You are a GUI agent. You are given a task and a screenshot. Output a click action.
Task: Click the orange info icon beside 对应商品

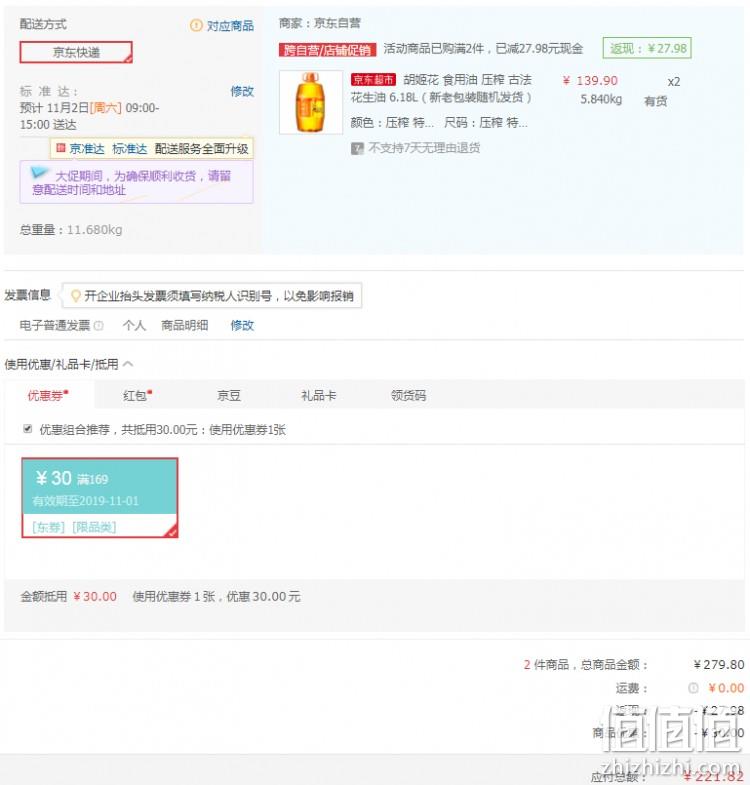click(x=196, y=25)
